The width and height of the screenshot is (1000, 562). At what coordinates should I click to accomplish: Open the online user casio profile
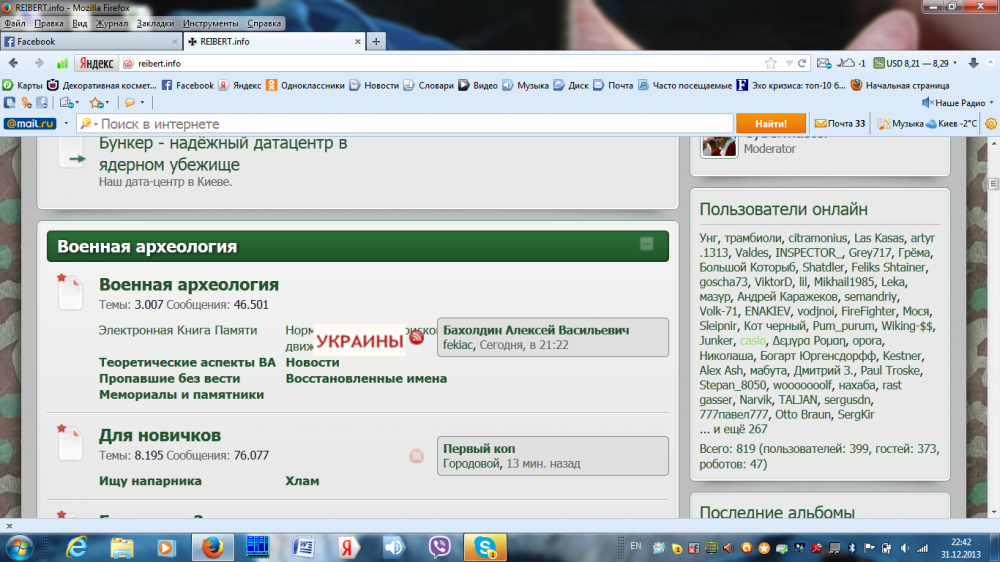tap(753, 341)
